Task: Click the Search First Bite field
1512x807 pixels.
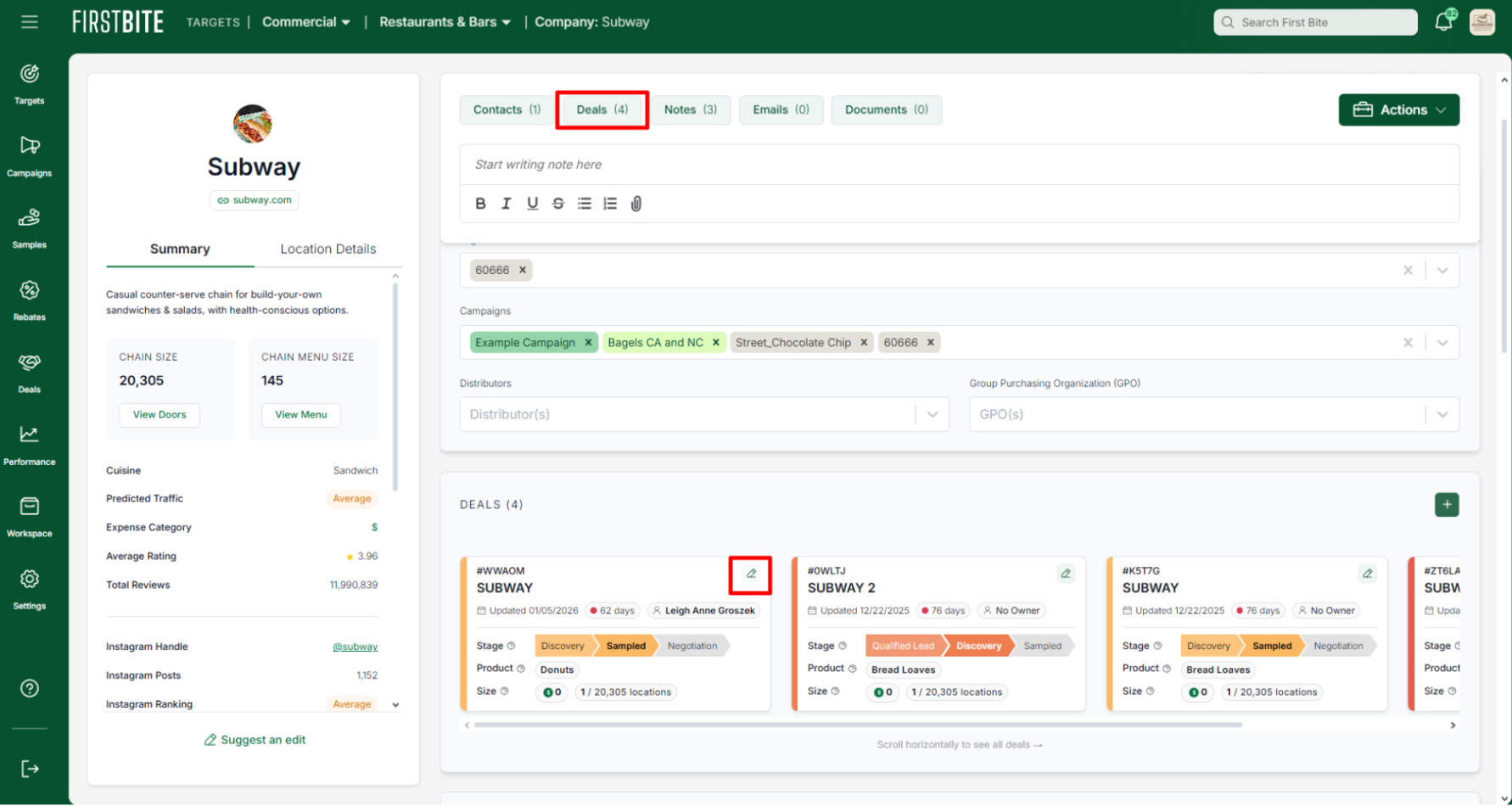Action: [x=1316, y=22]
